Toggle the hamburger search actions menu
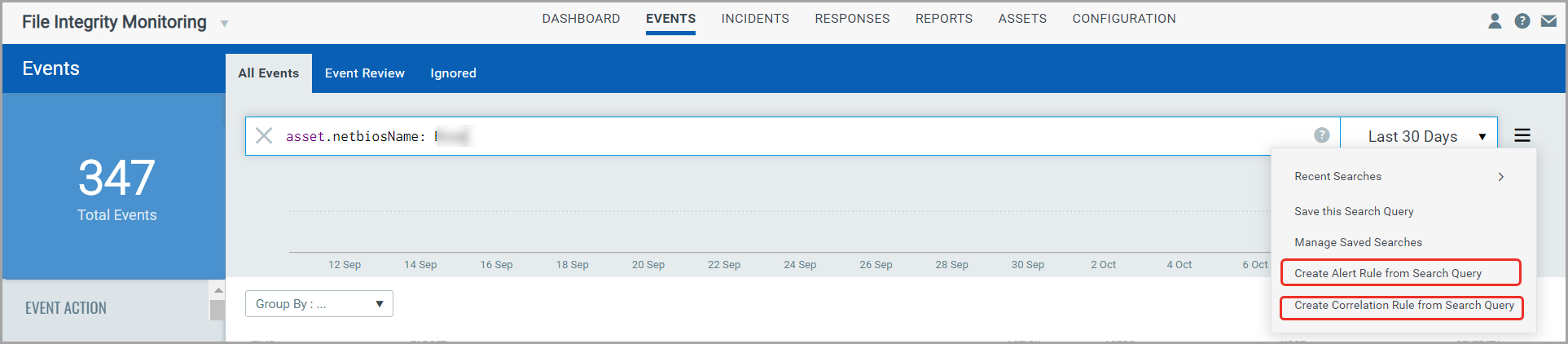This screenshot has width=1568, height=344. (1522, 135)
